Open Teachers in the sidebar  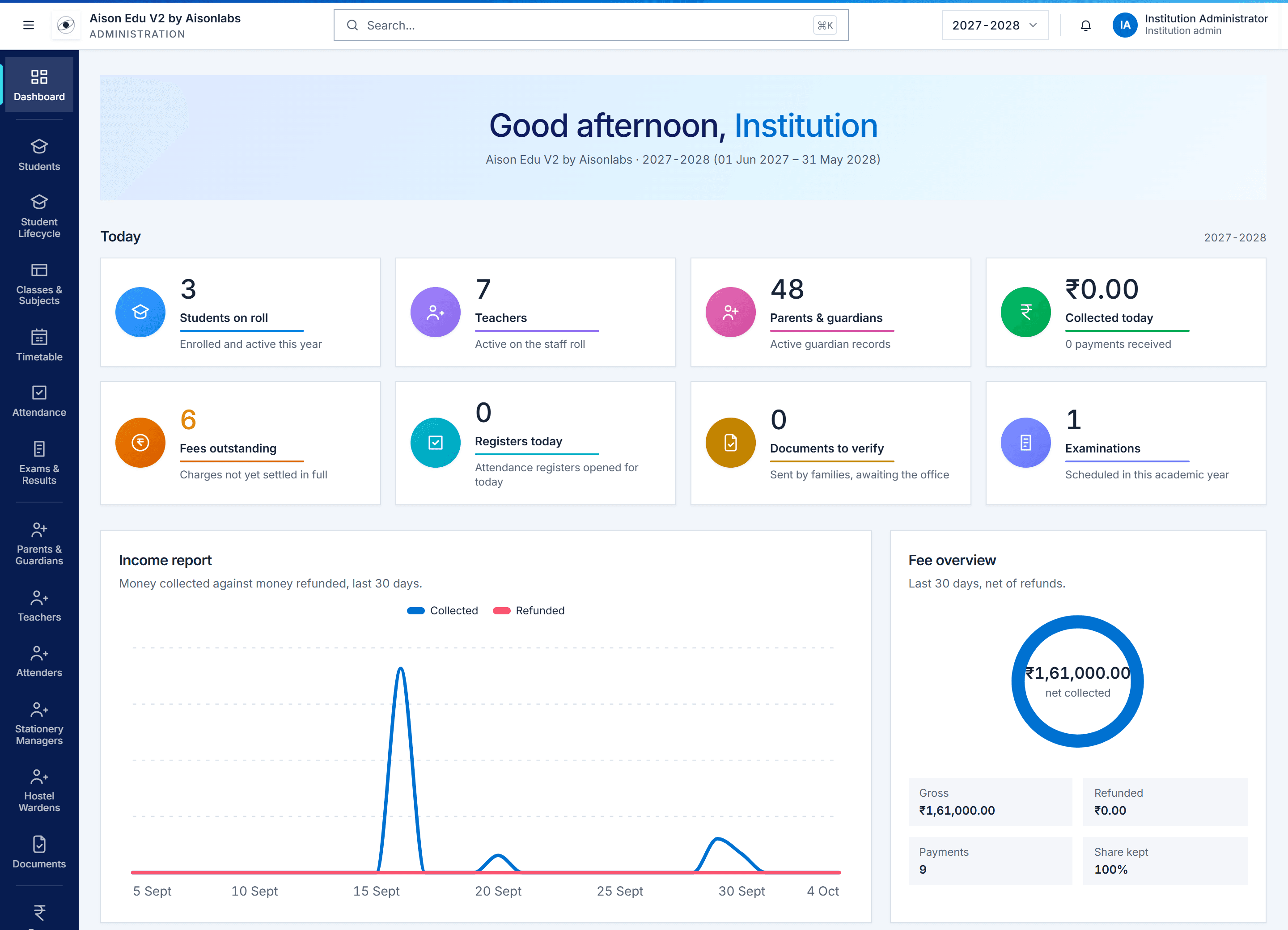pos(39,605)
